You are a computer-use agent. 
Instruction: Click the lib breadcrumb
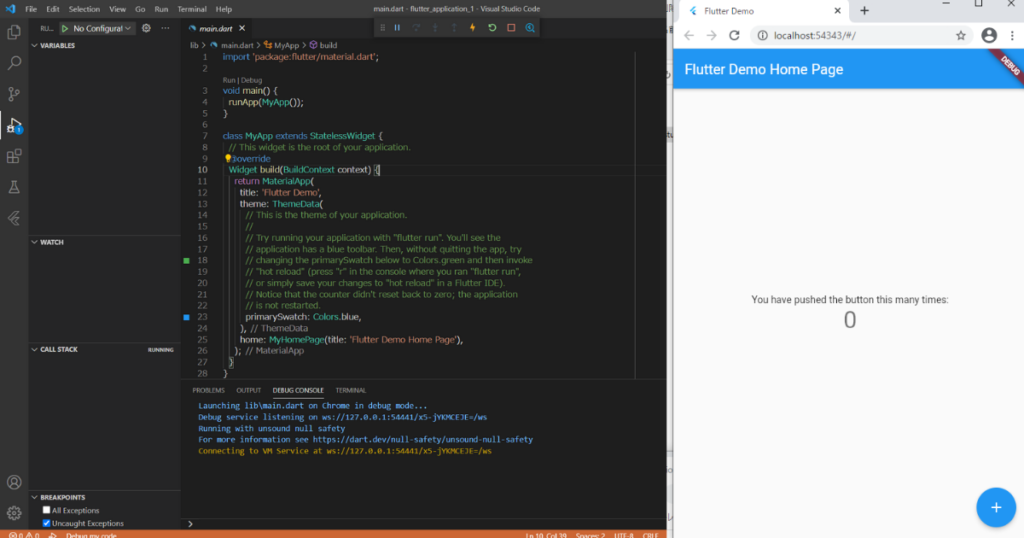point(194,45)
